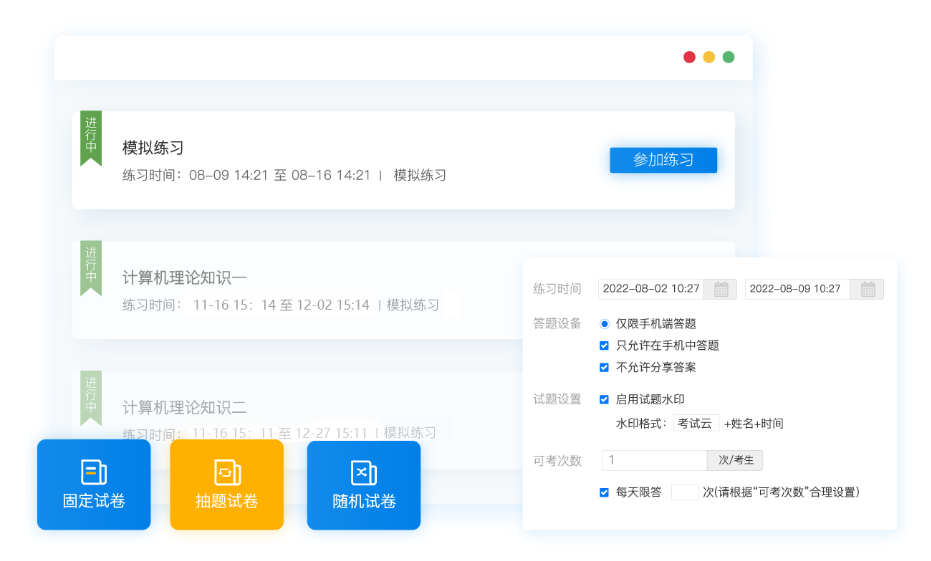Screen dimensions: 931x561
Task: Click the end time field 2022-08-09 10:27
Action: click(x=797, y=289)
